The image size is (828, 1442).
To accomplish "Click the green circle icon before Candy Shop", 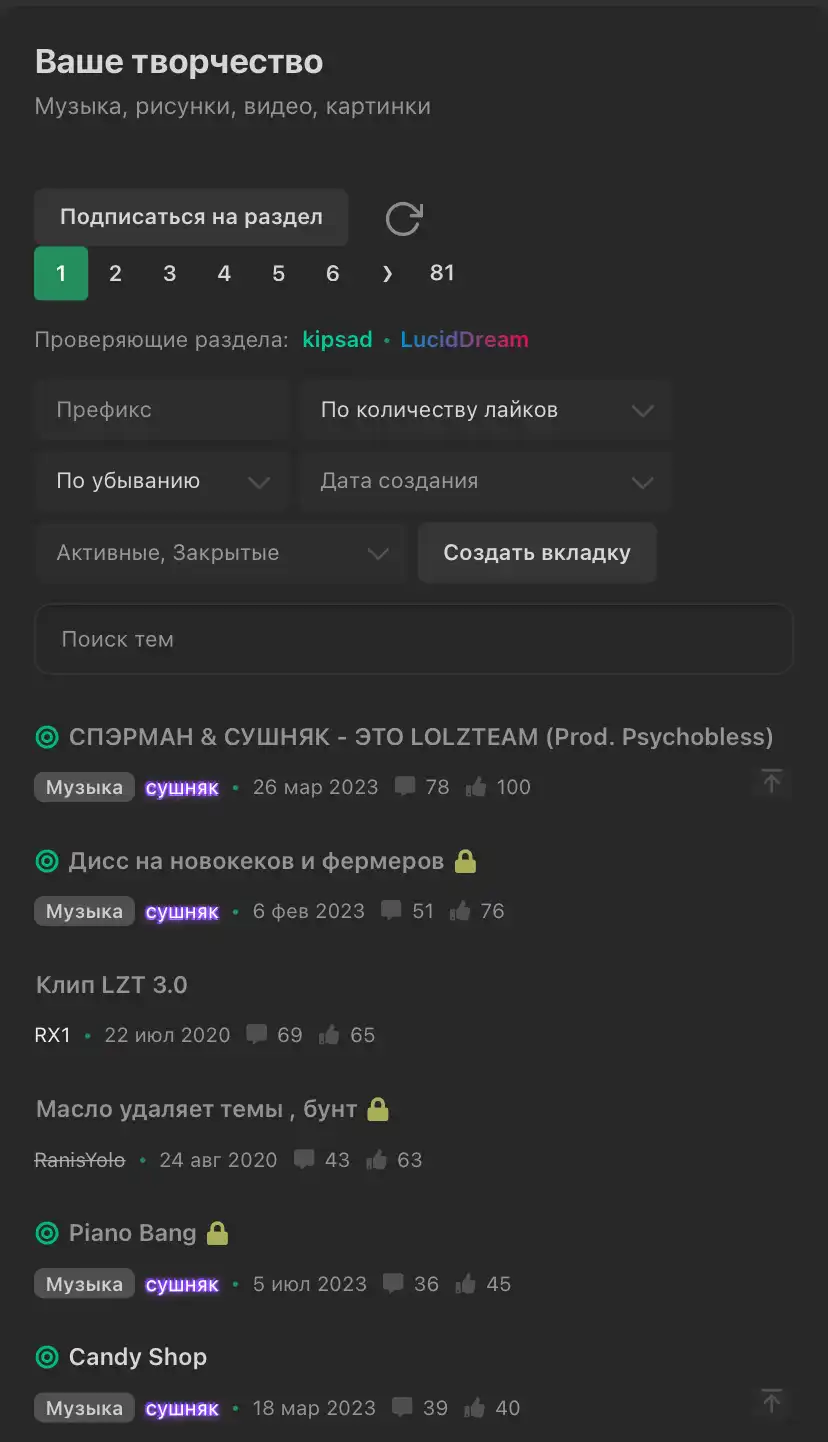I will click(47, 1357).
